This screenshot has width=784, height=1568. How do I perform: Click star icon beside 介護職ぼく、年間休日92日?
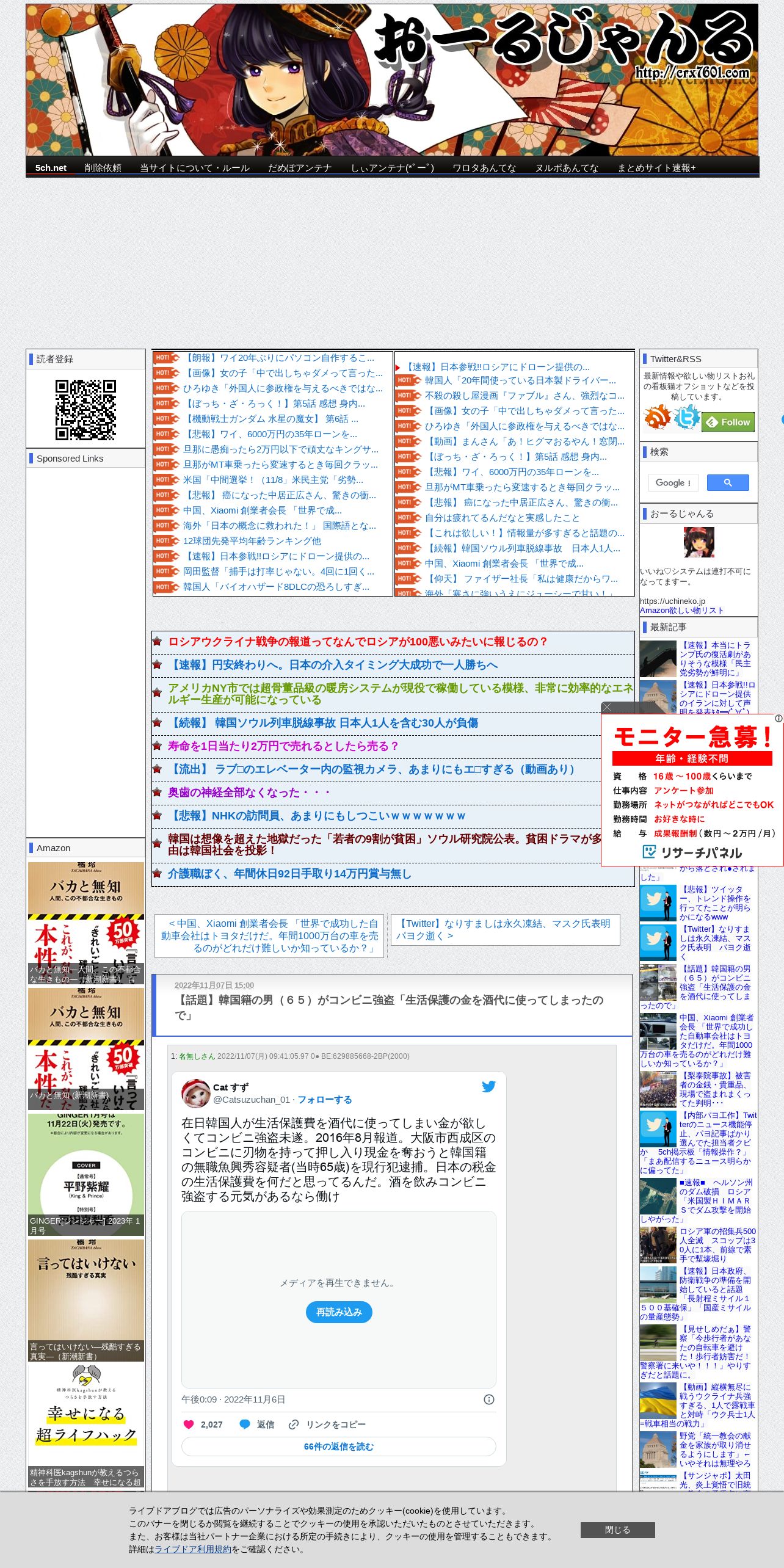pyautogui.click(x=157, y=874)
